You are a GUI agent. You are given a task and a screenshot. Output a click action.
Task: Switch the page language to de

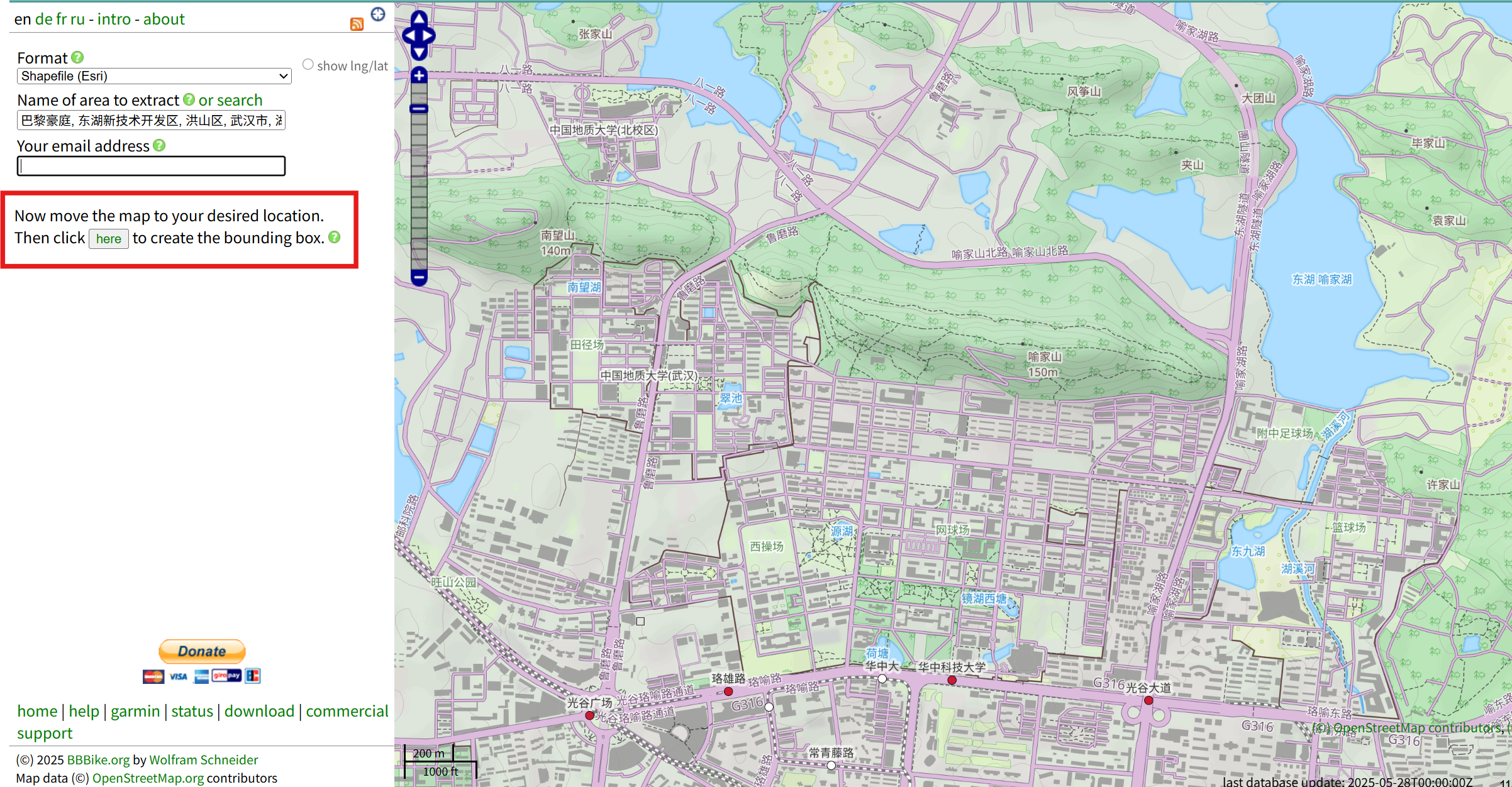45,19
